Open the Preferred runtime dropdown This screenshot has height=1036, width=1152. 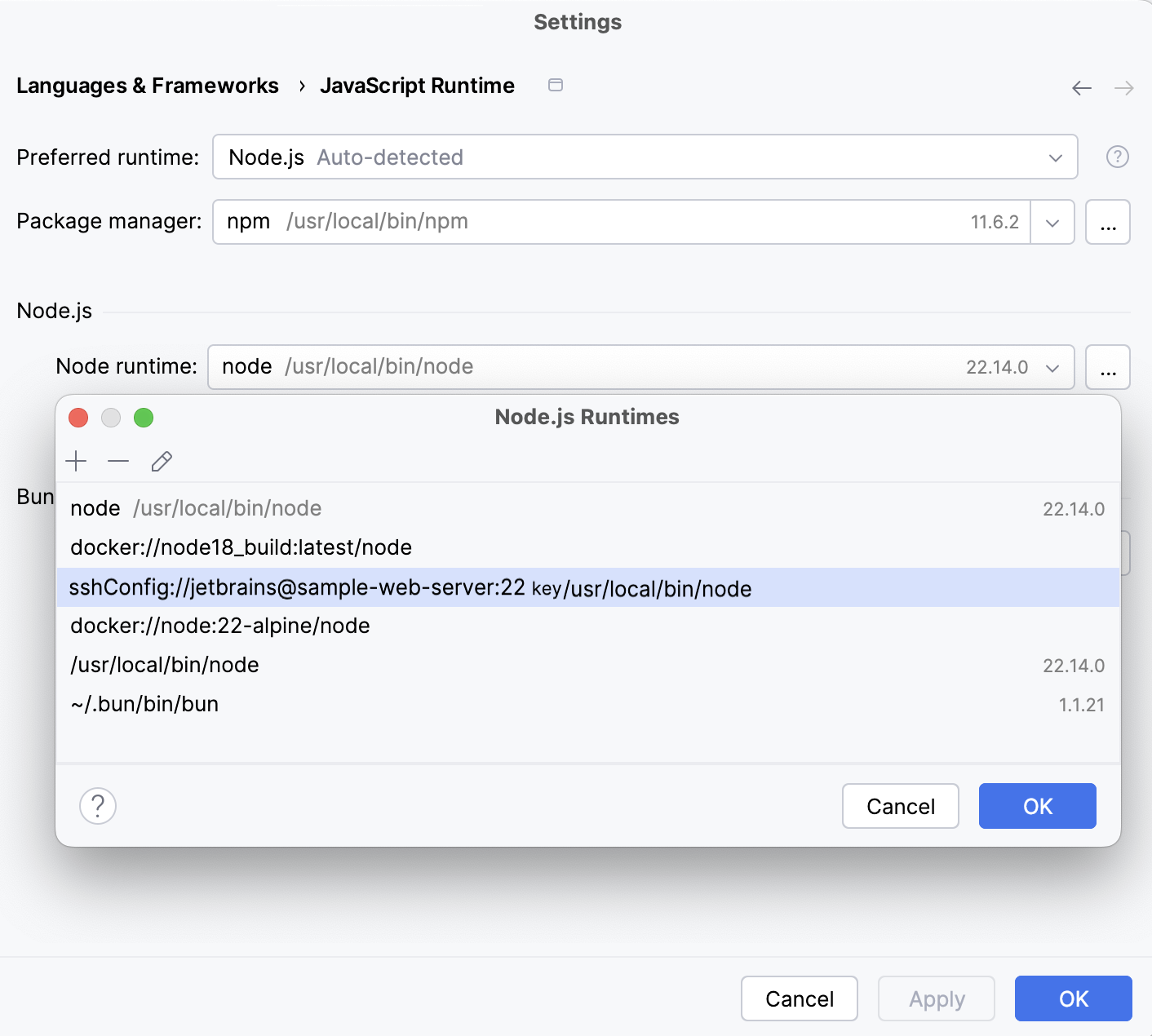1055,157
